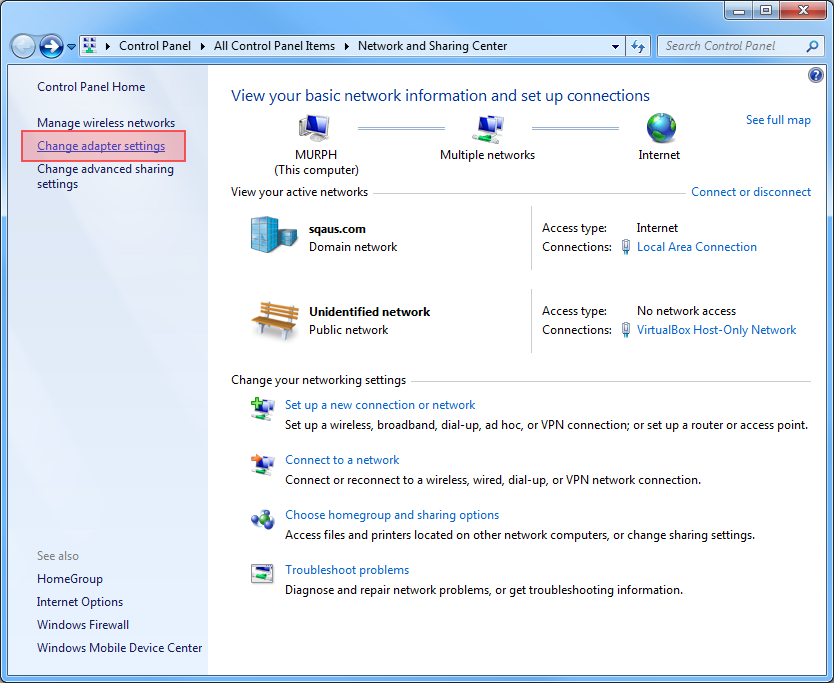
Task: Click the Multiple networks icon
Action: [x=487, y=128]
